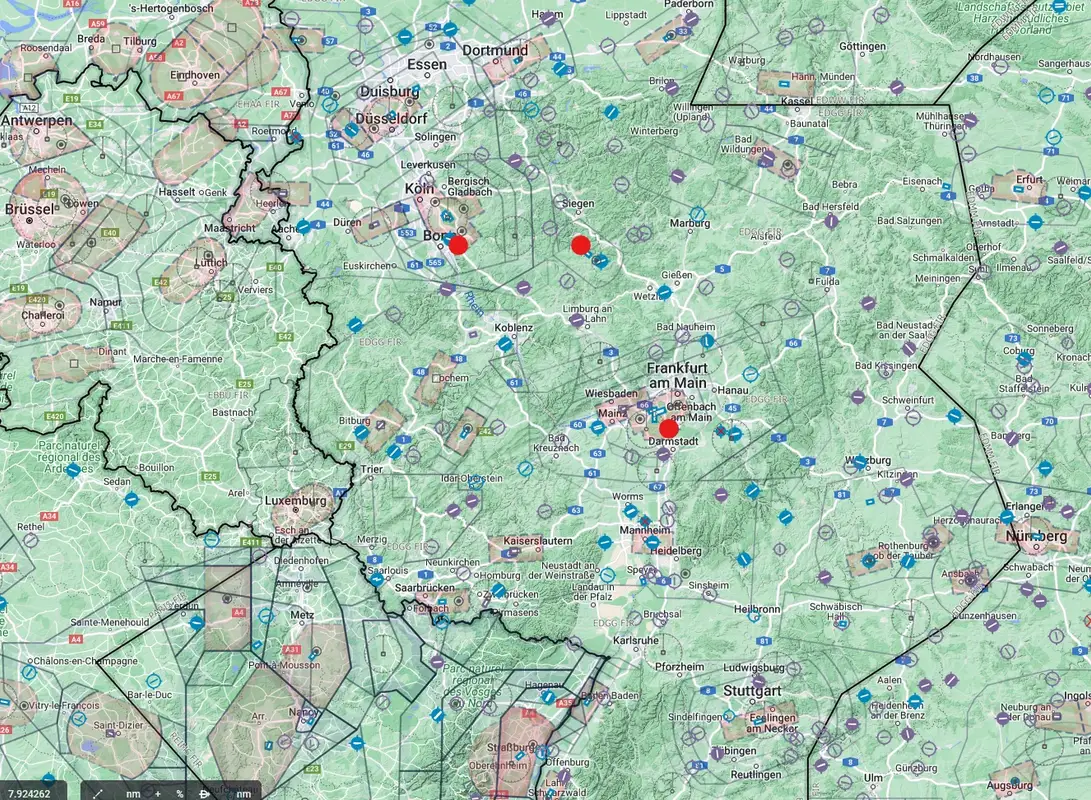1091x800 pixels.
Task: Open the nm unit beside the measure-line icon
Action: click(133, 794)
